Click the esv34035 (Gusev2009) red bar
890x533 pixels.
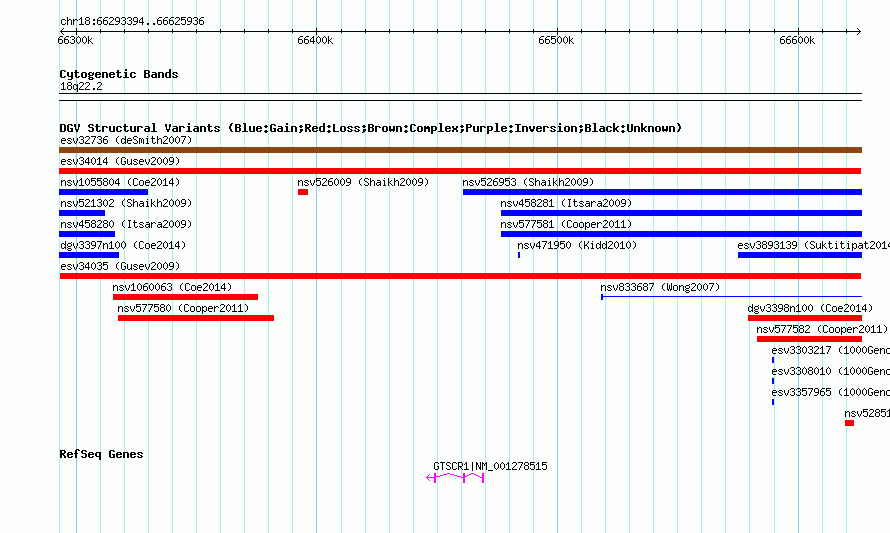pos(460,276)
